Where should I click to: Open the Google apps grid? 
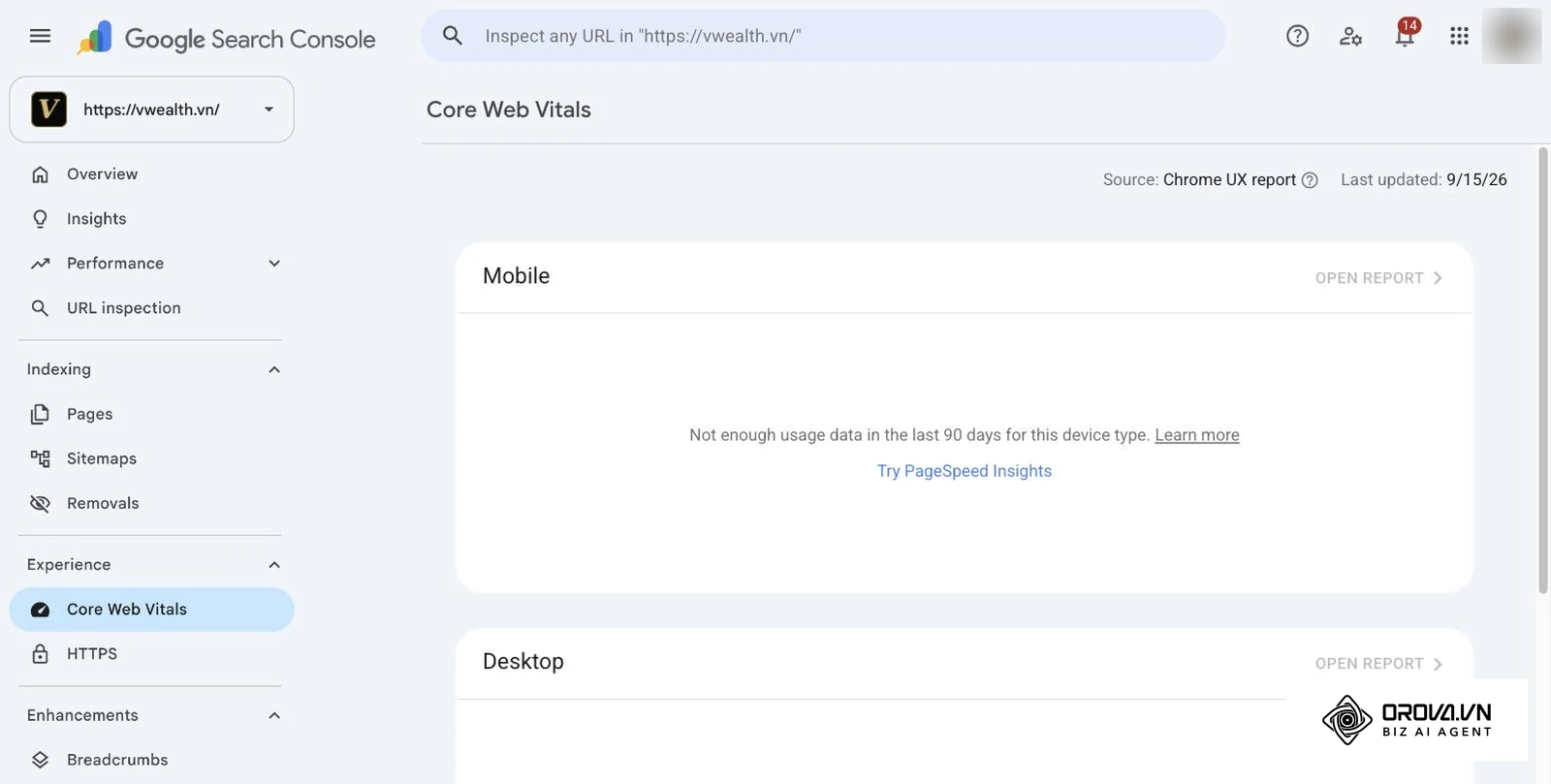click(x=1459, y=36)
